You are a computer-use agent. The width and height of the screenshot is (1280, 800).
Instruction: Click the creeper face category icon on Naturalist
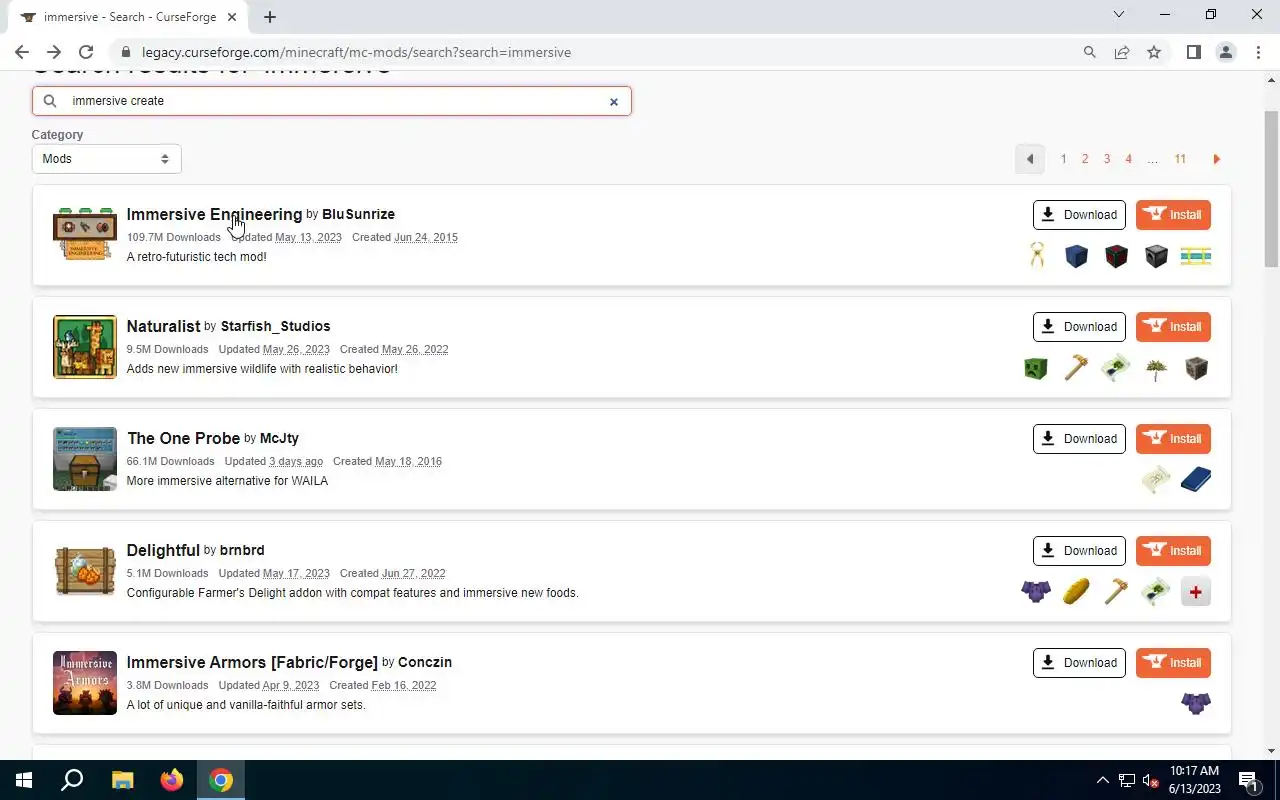(x=1036, y=368)
